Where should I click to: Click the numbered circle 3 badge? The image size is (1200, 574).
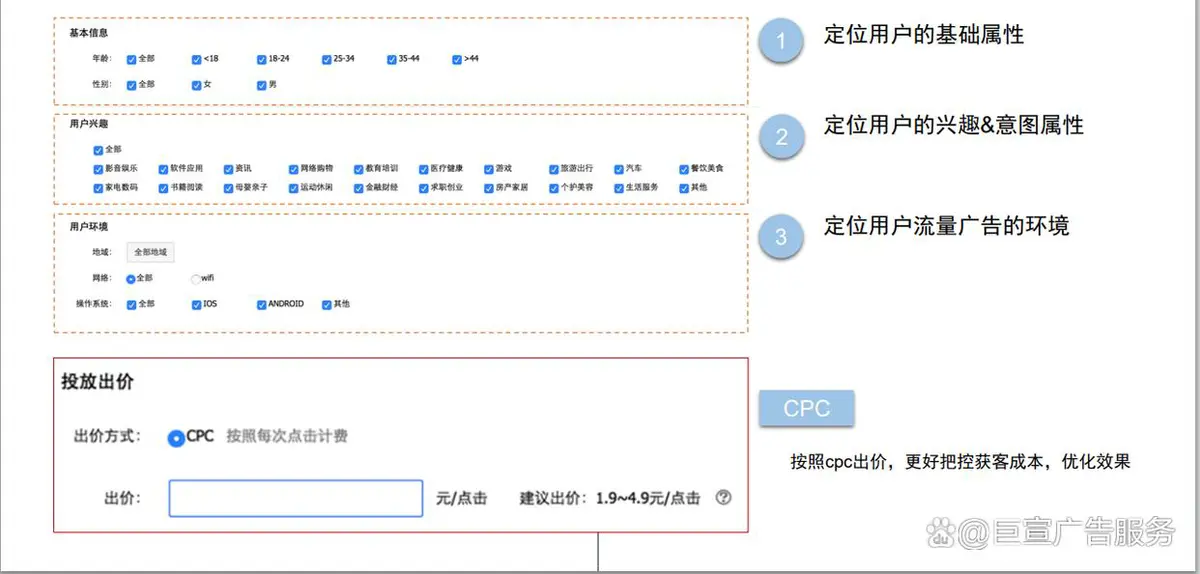click(780, 237)
